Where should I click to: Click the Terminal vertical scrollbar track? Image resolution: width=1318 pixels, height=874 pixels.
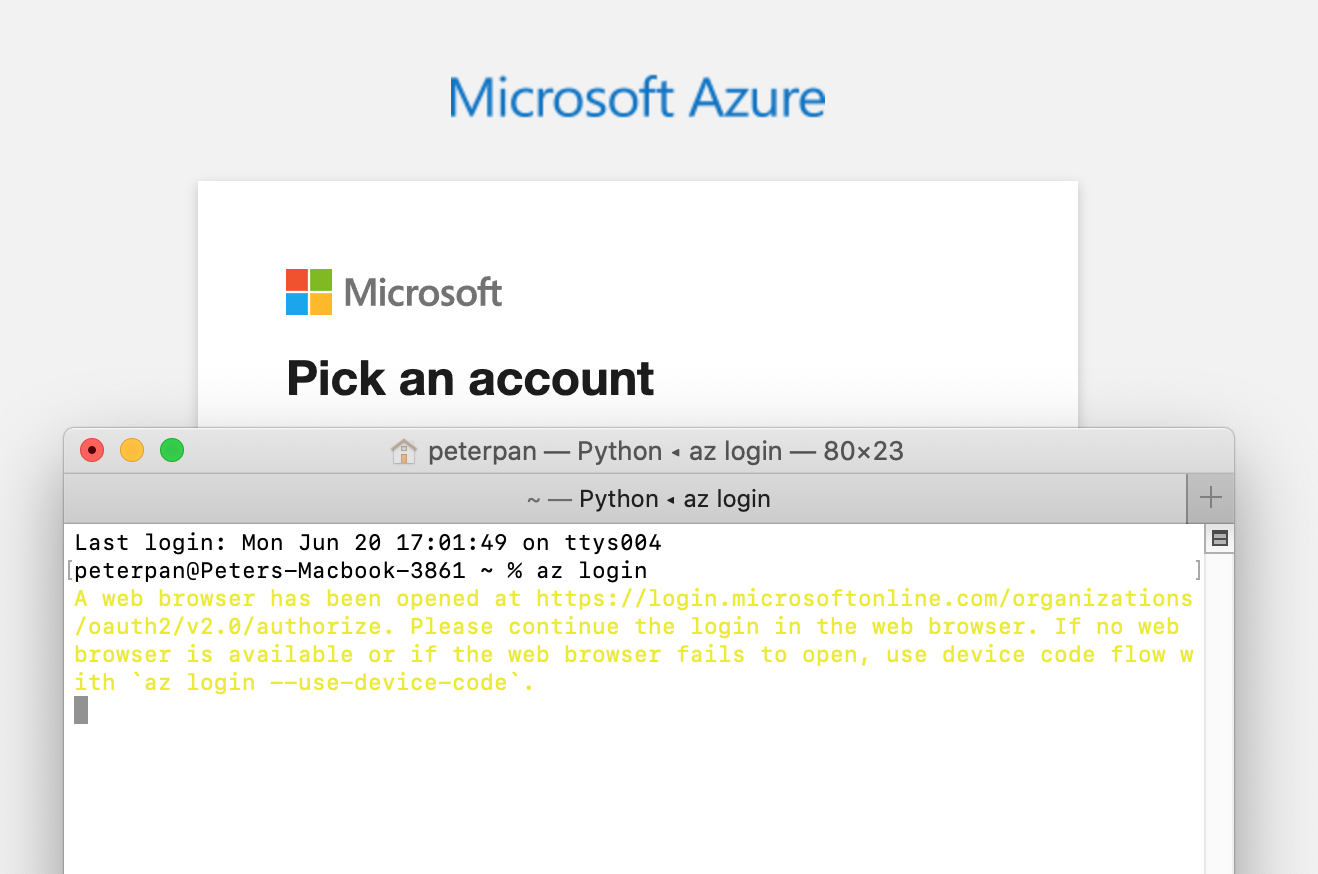(x=1219, y=710)
